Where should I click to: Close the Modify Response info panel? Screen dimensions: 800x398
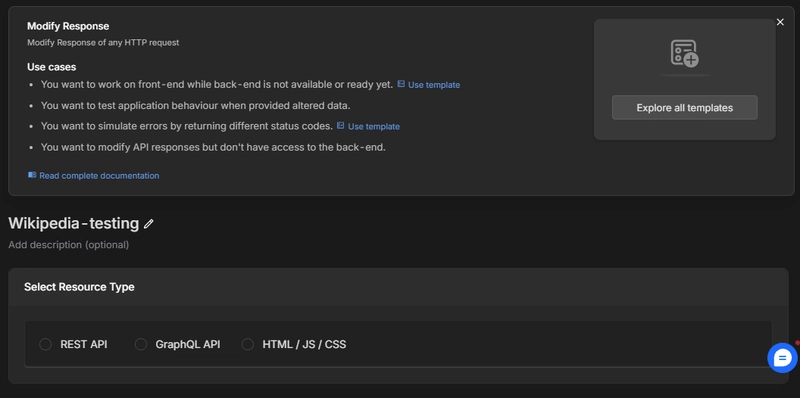click(780, 22)
